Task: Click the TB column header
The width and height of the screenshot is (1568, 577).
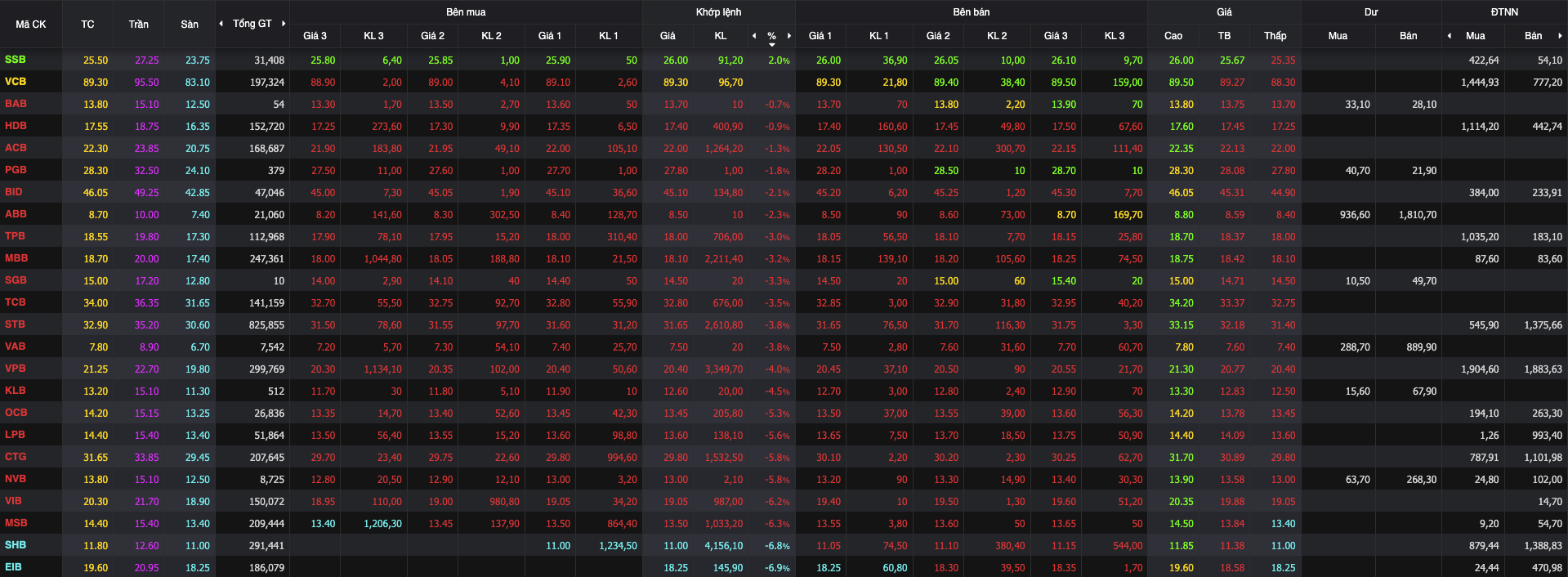Action: tap(1224, 36)
